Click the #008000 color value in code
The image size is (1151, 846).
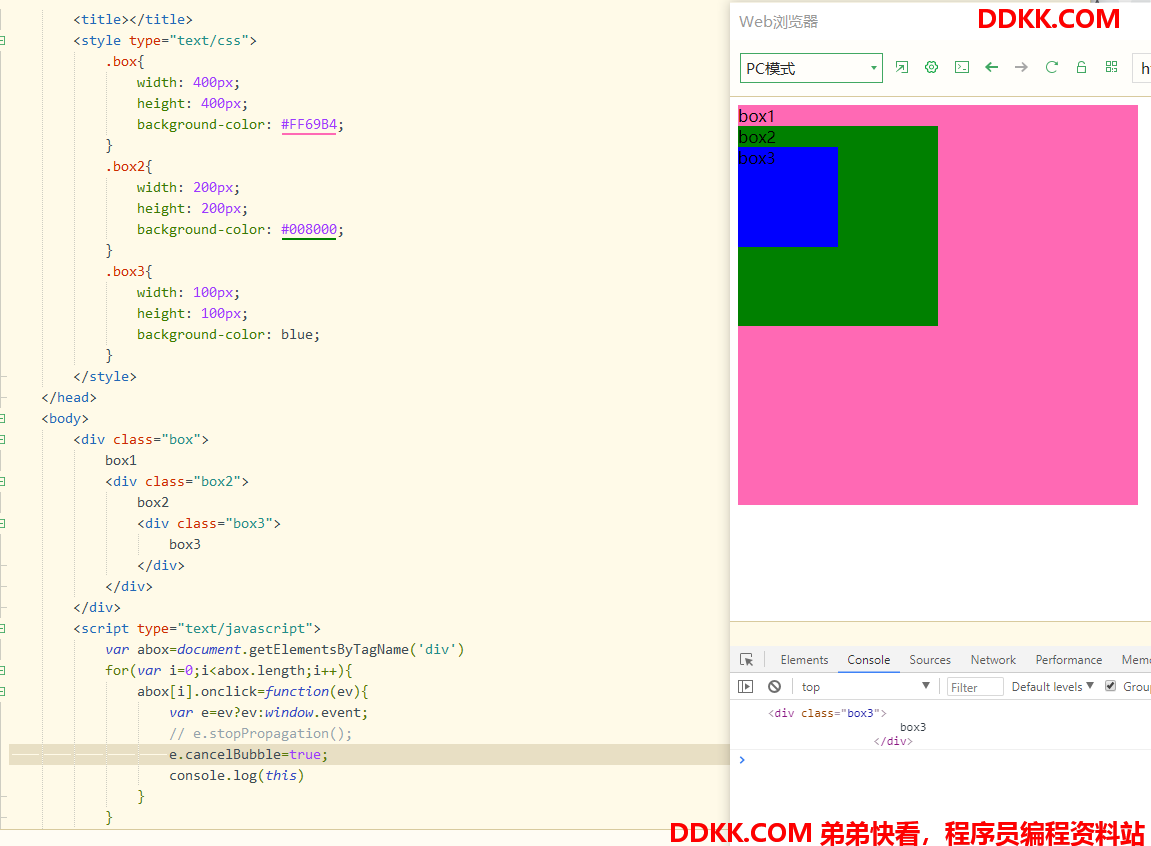(309, 229)
